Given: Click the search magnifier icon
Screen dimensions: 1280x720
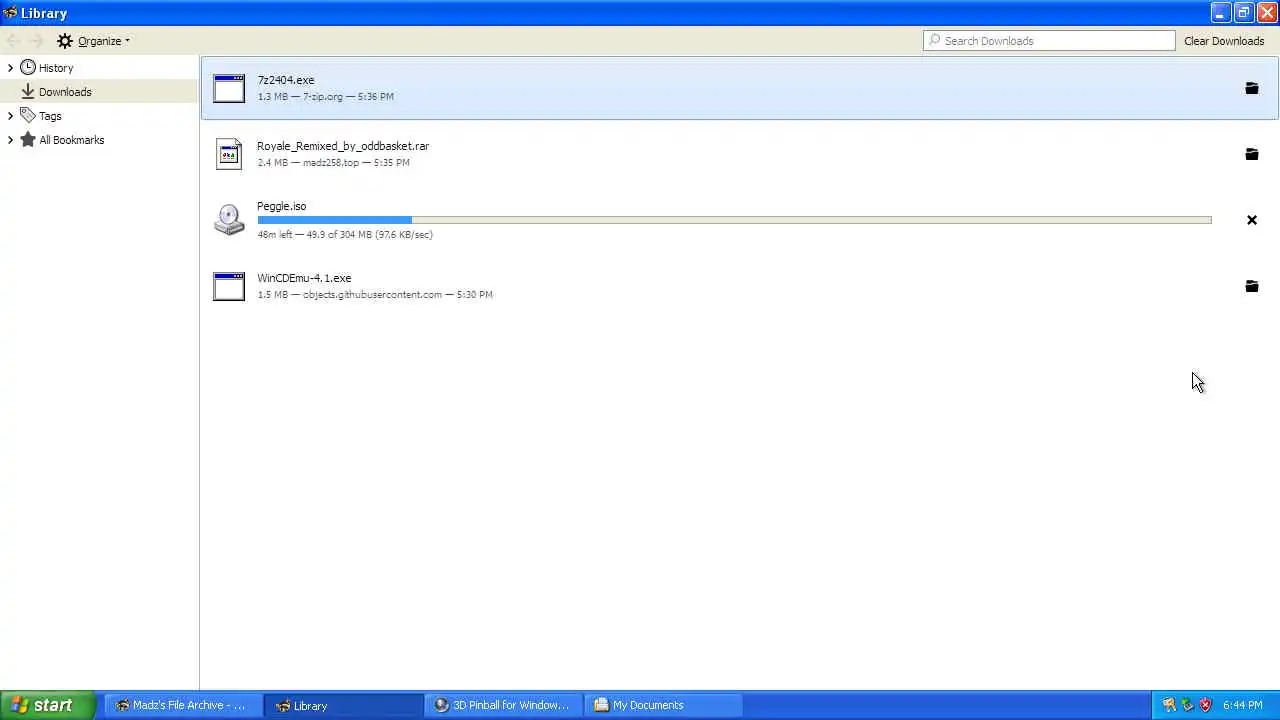Looking at the screenshot, I should [935, 41].
